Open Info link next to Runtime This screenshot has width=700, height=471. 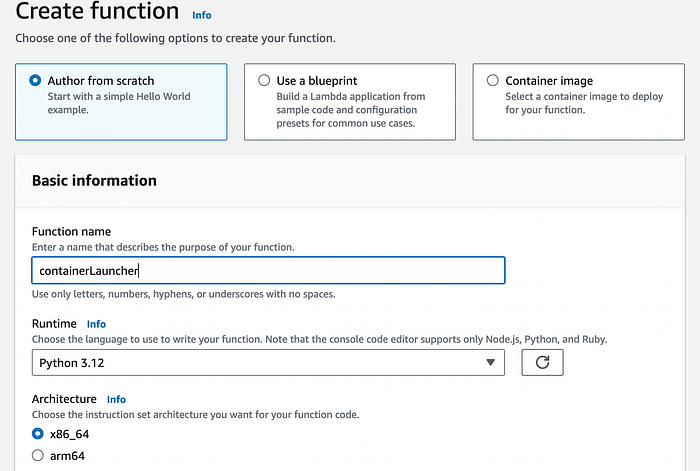coord(96,324)
